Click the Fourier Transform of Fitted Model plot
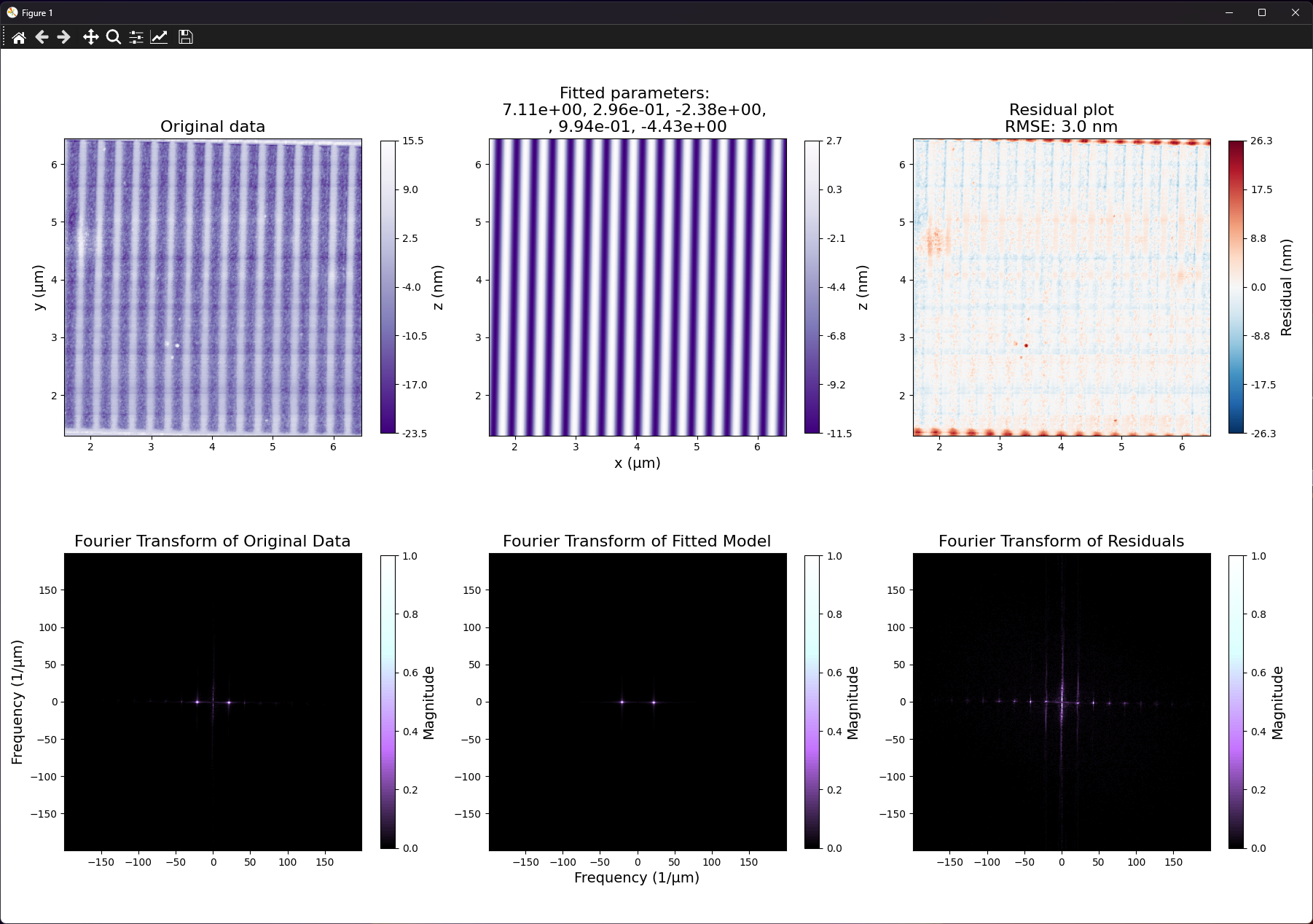Viewport: 1313px width, 924px height. click(638, 702)
